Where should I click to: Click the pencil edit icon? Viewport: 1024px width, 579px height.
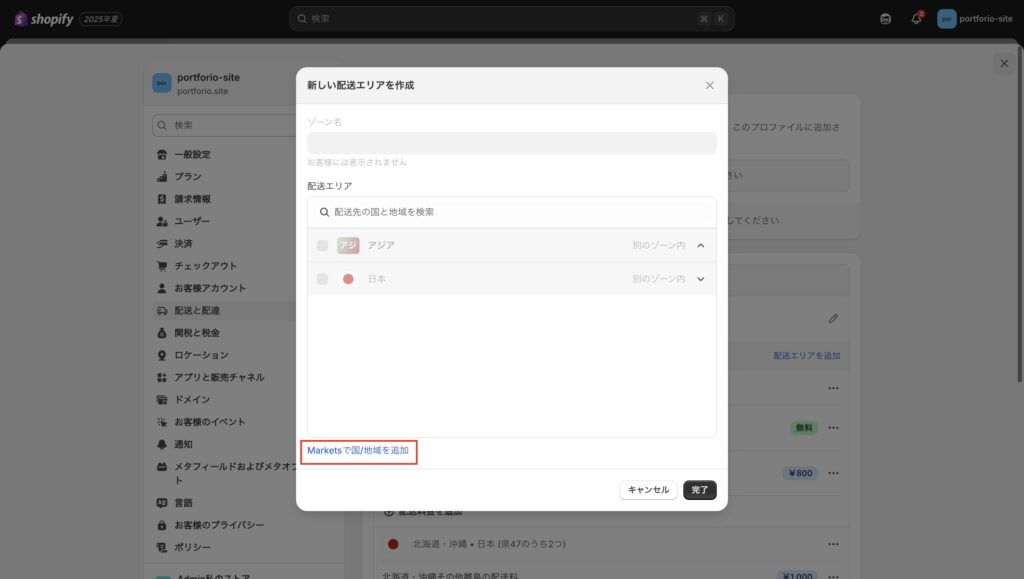(x=833, y=319)
